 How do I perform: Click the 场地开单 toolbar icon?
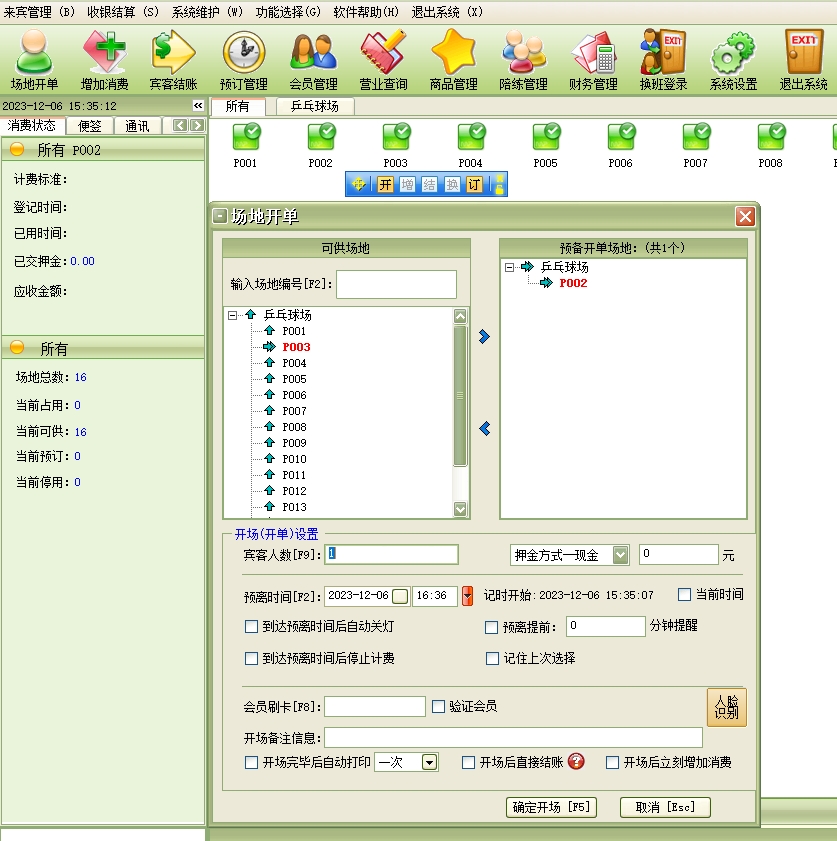(34, 59)
